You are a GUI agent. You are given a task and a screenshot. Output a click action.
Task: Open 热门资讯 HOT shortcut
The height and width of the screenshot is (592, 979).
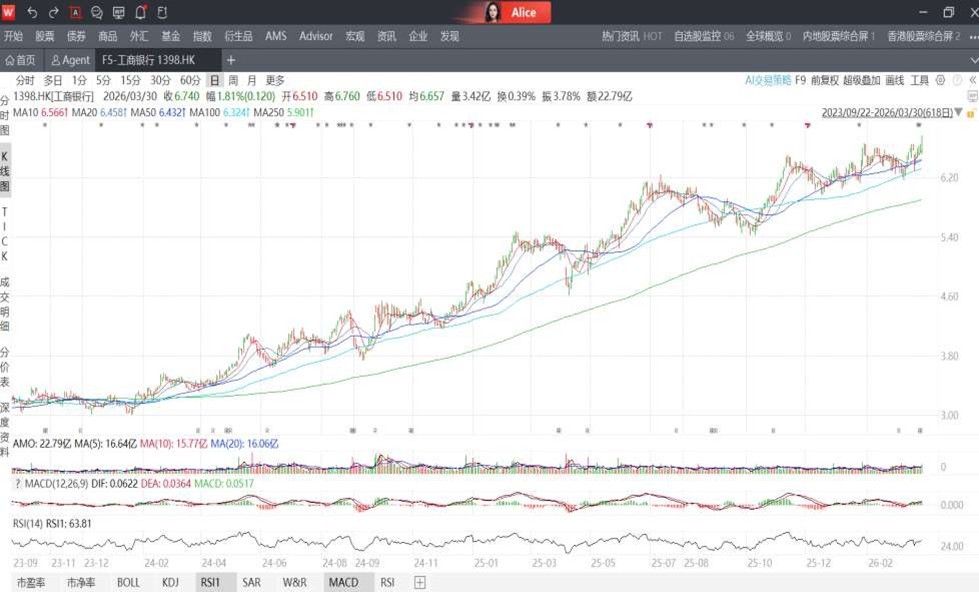(x=631, y=36)
